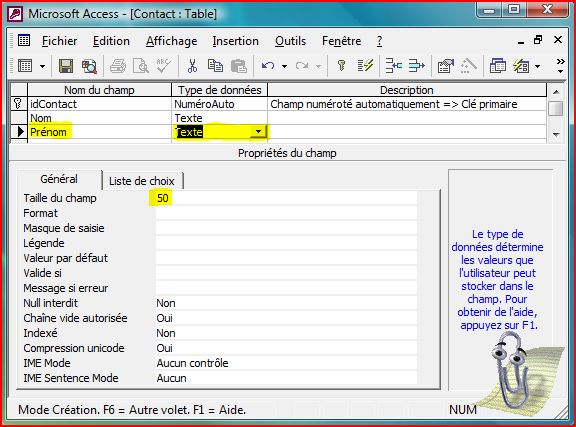Click the Undo arrow icon
The height and width of the screenshot is (427, 576).
click(x=268, y=67)
